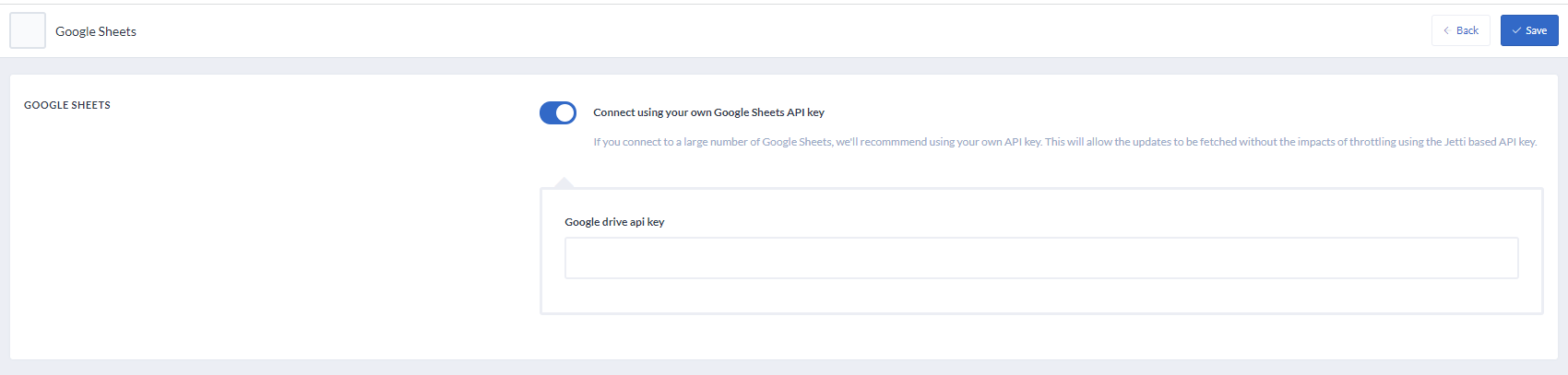The width and height of the screenshot is (1568, 375).
Task: Click the throttling help description text
Action: (1064, 142)
